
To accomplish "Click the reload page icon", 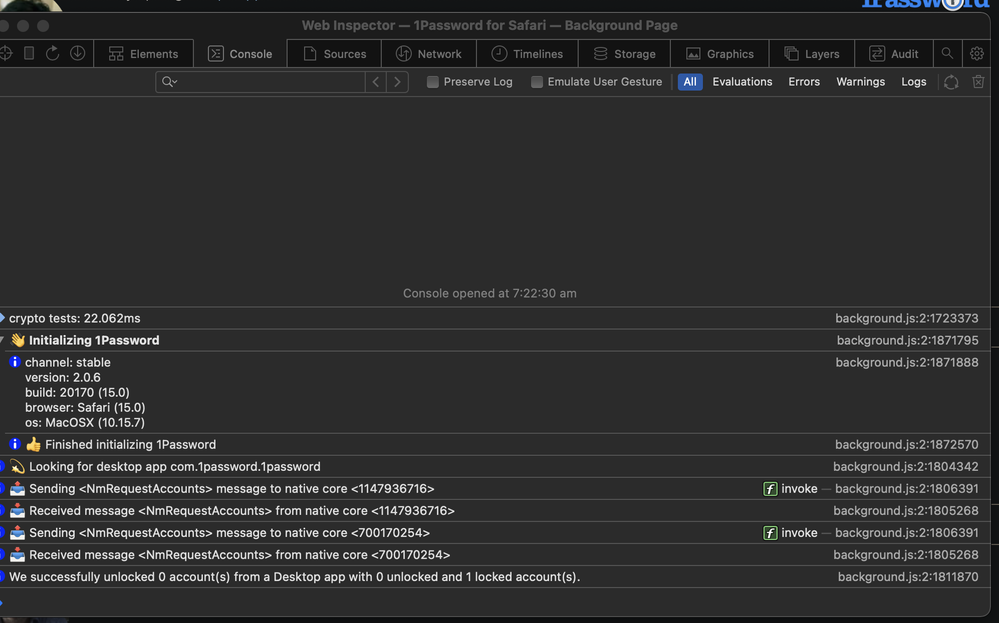I will click(x=53, y=54).
